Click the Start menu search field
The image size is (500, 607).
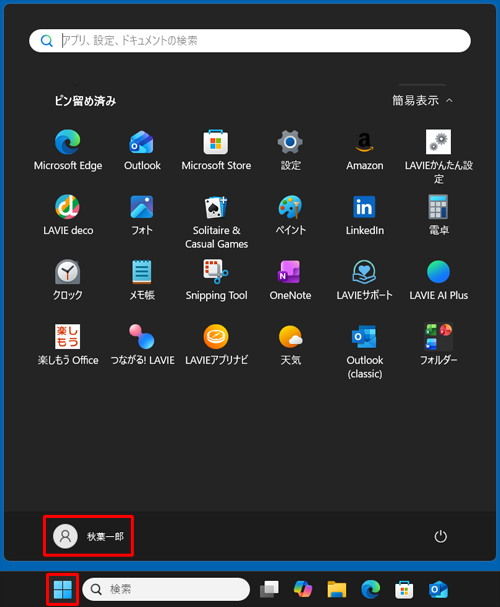[250, 41]
